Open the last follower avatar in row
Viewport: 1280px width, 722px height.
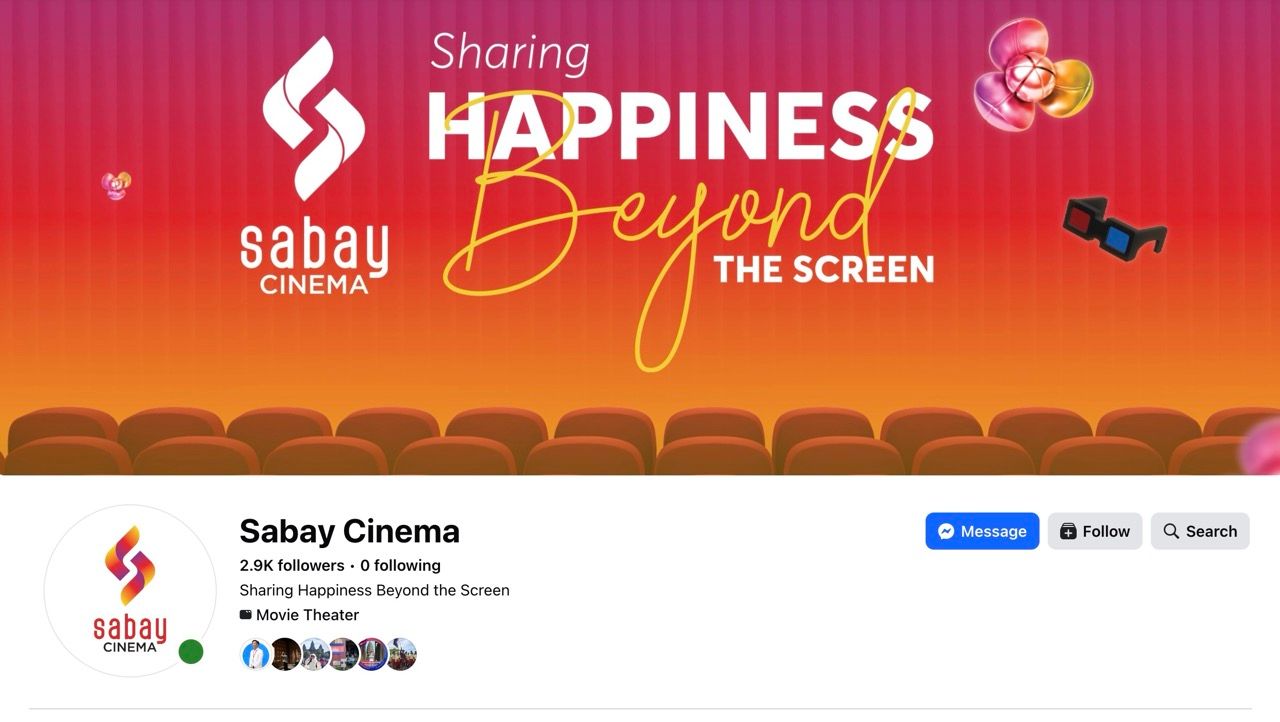(x=401, y=654)
